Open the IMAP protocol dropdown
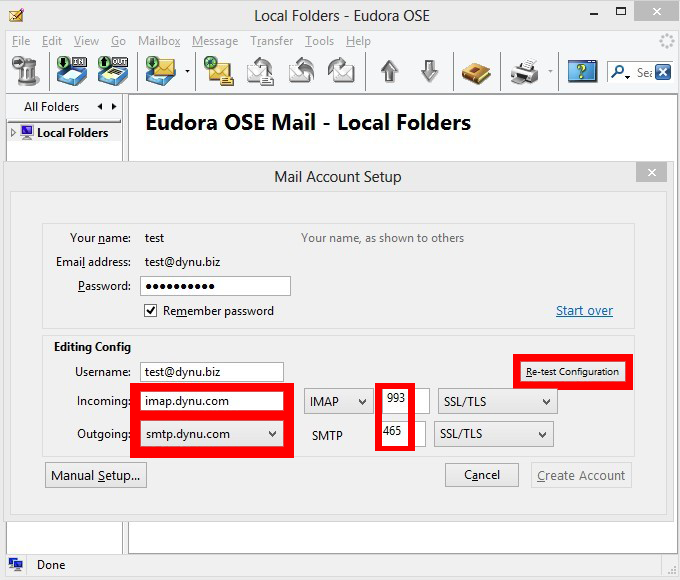This screenshot has height=580, width=680. click(x=338, y=402)
